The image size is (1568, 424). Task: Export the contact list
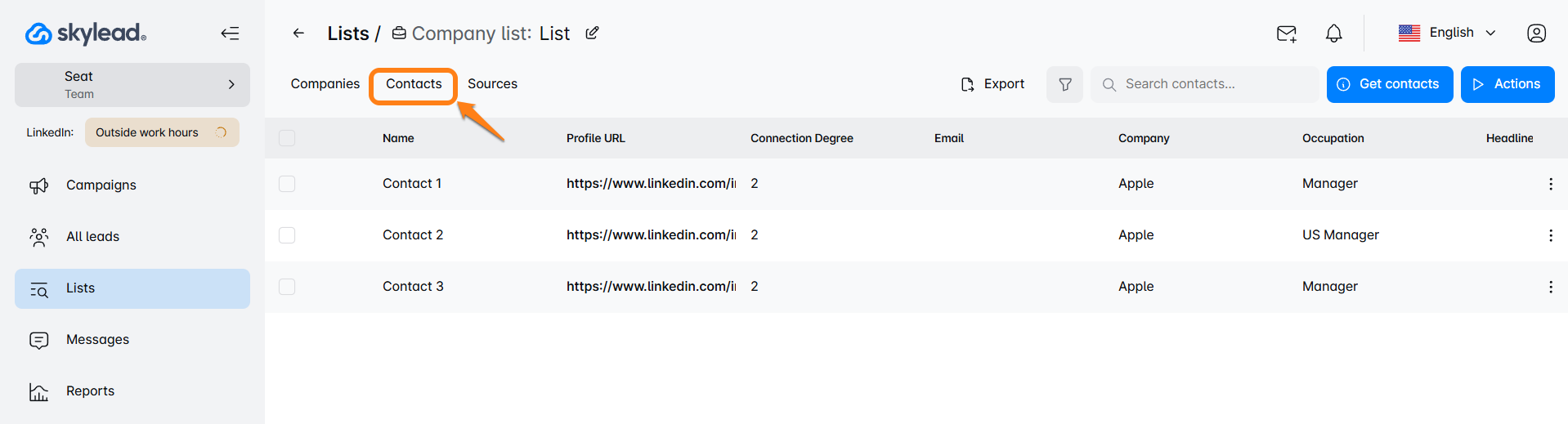[992, 84]
